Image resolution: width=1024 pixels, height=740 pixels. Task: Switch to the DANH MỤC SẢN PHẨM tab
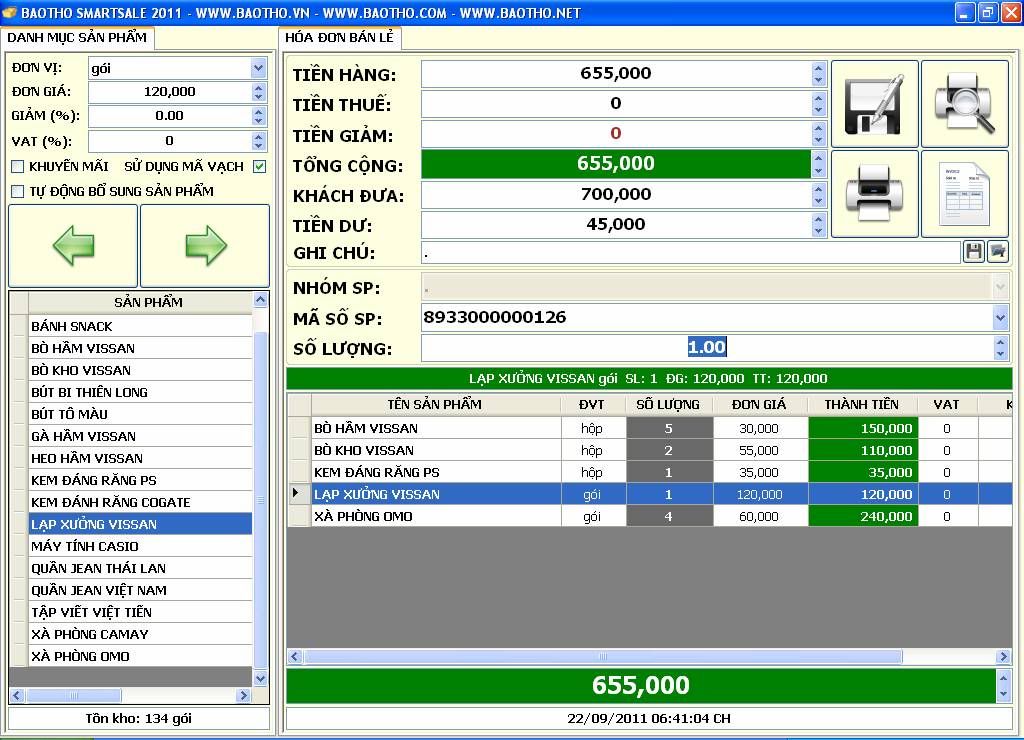pos(78,37)
